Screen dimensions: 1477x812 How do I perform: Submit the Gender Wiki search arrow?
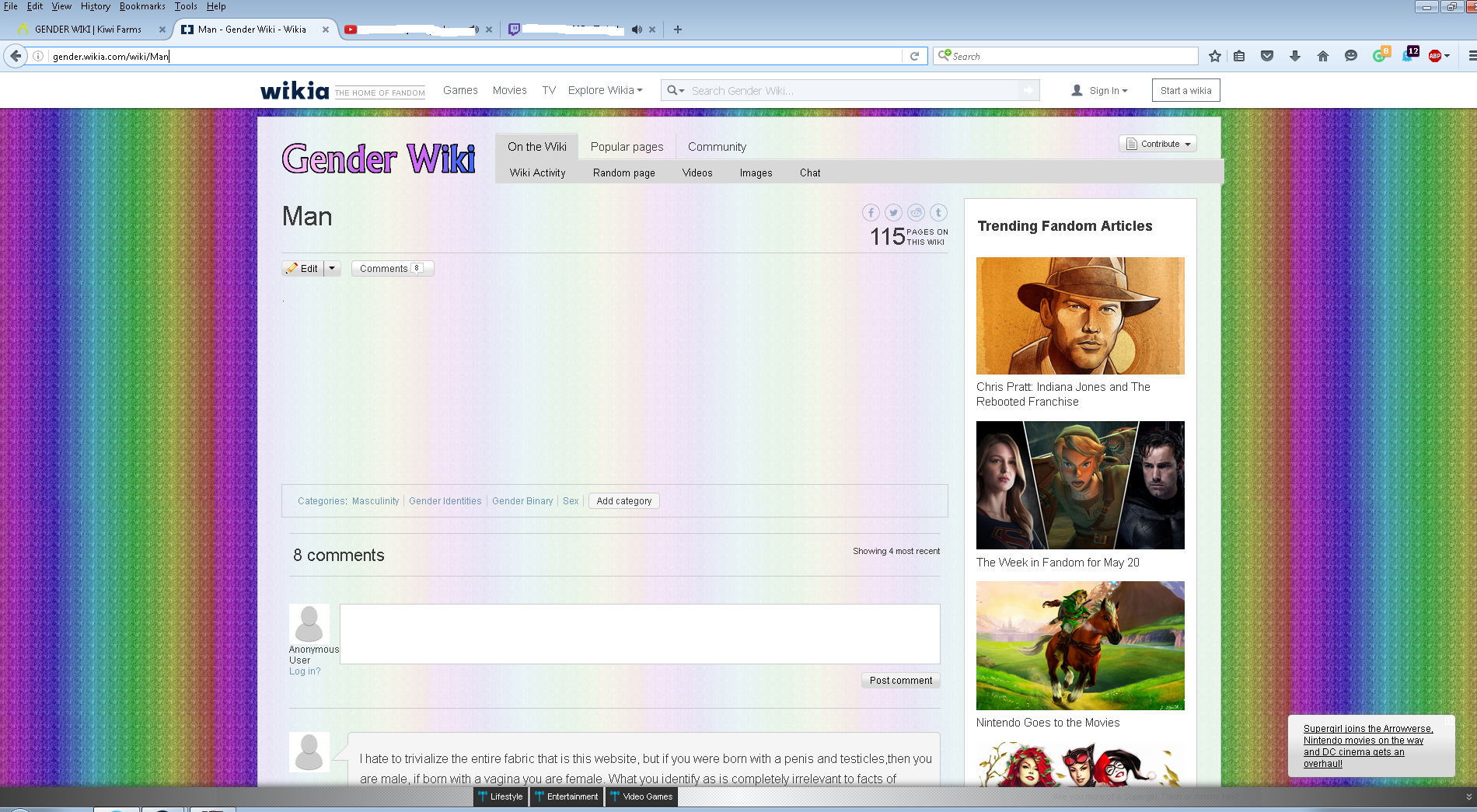(1028, 90)
